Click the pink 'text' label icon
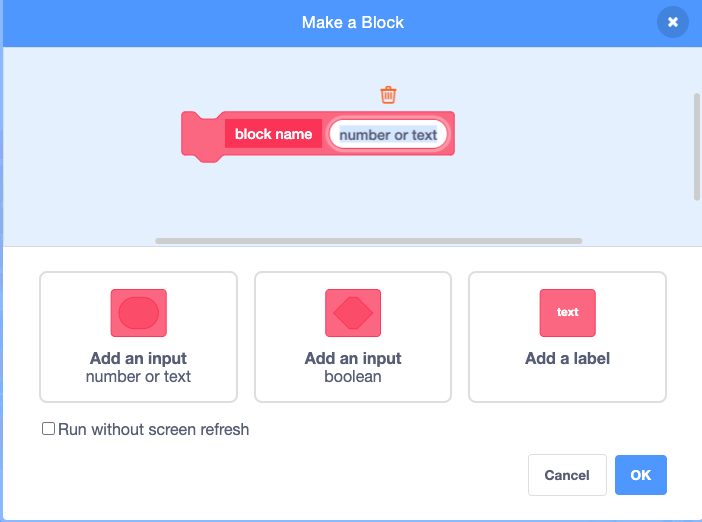Screen dimensions: 702x522 click(567, 313)
